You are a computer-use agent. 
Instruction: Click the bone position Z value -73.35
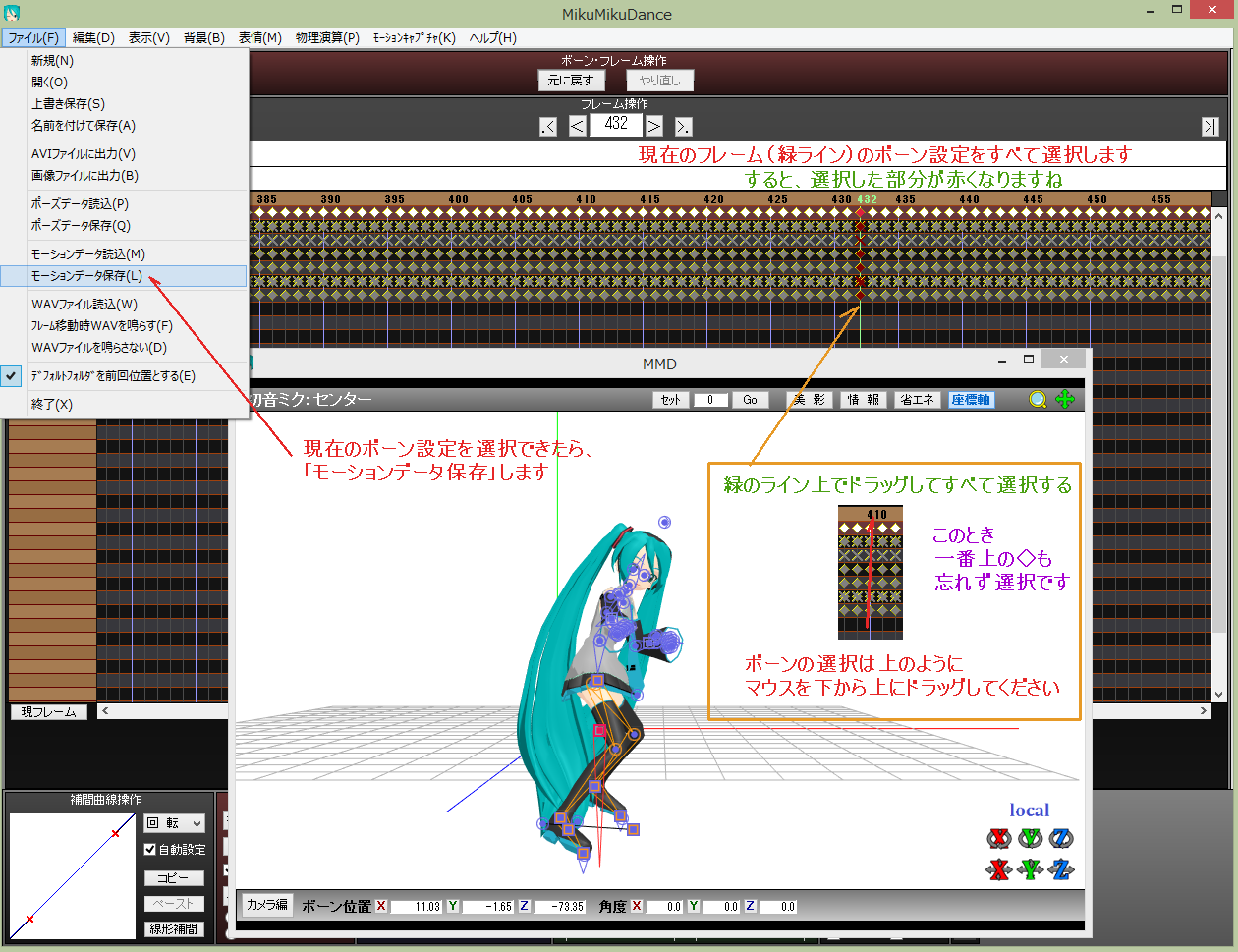tap(559, 907)
